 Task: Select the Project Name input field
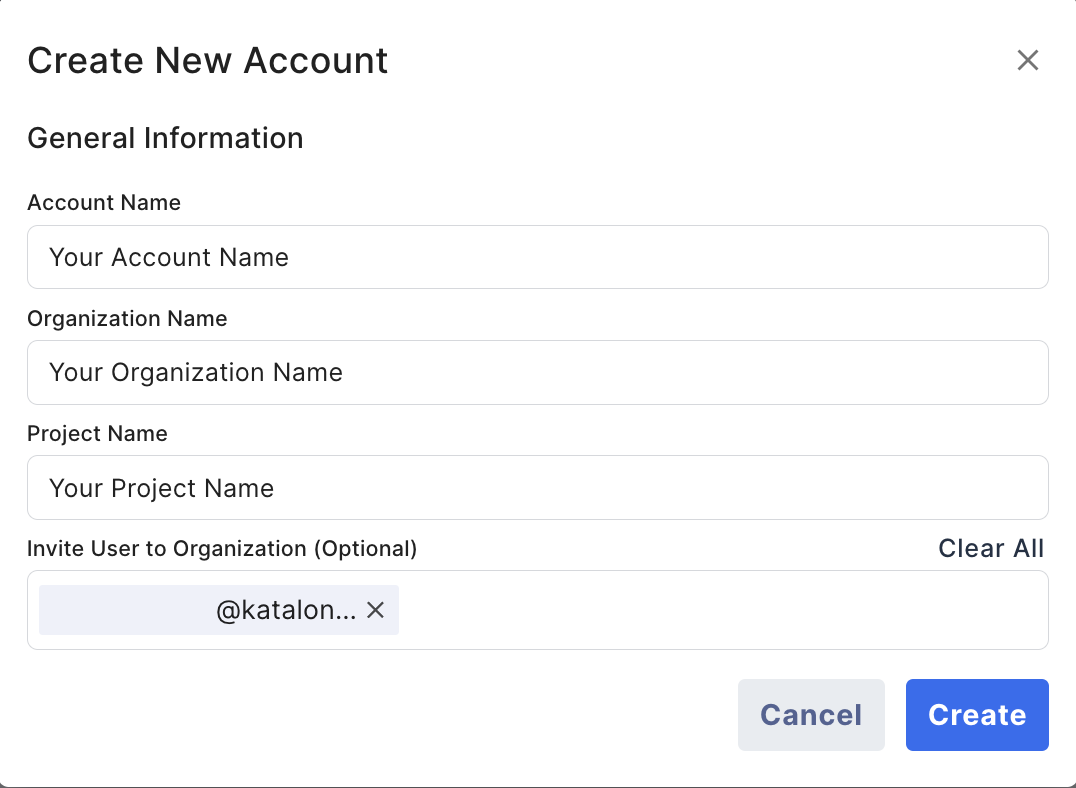coord(537,488)
